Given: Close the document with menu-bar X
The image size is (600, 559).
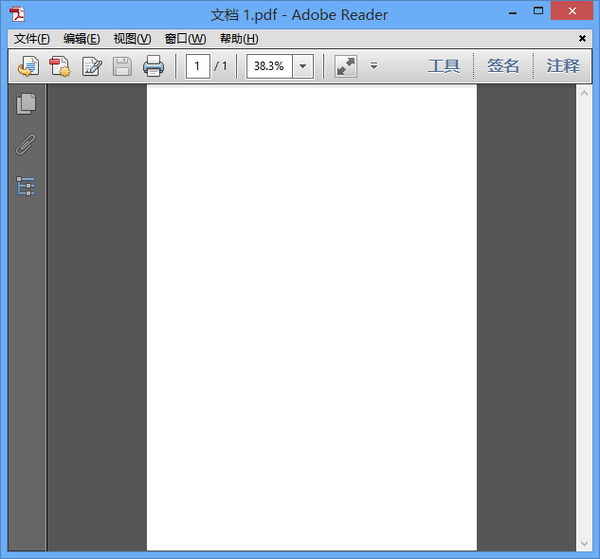Looking at the screenshot, I should 582,38.
